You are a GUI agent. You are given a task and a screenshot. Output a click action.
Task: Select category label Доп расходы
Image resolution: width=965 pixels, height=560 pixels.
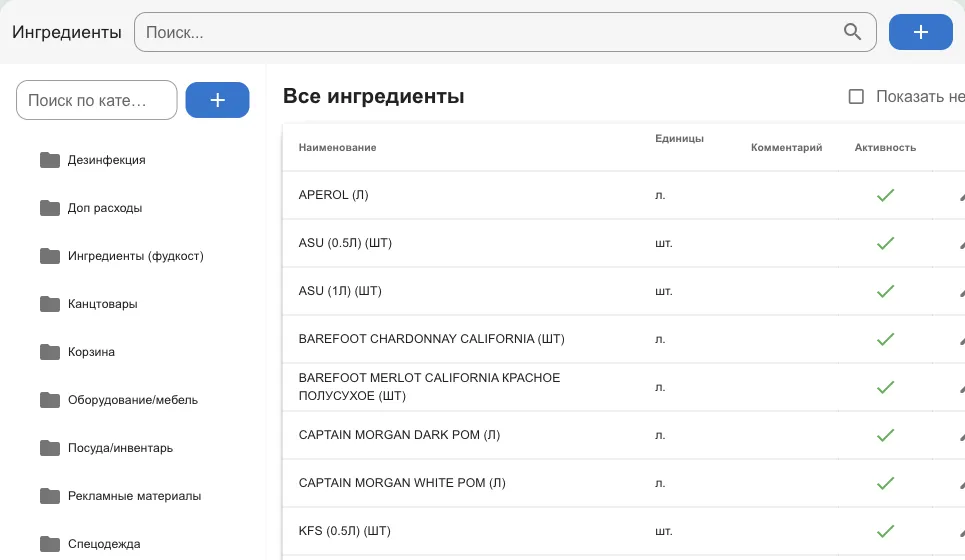coord(105,208)
